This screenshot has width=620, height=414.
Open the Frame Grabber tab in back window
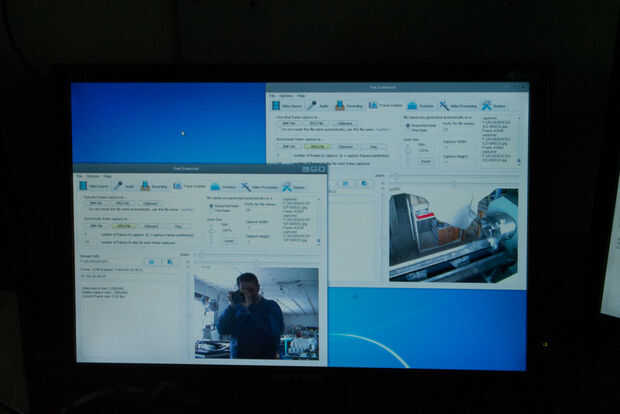pos(386,105)
